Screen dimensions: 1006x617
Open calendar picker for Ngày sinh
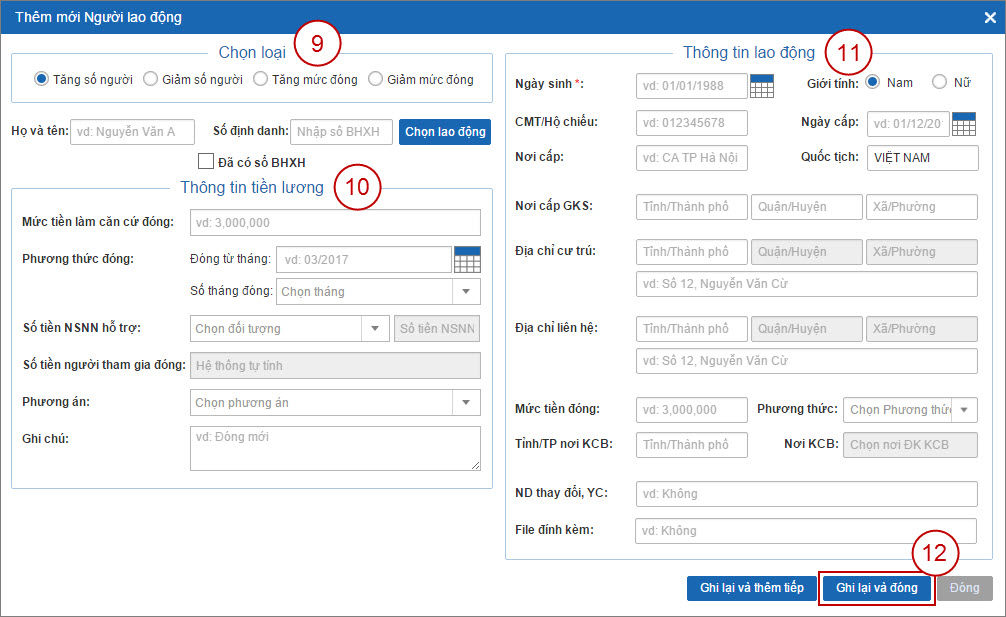[x=762, y=86]
